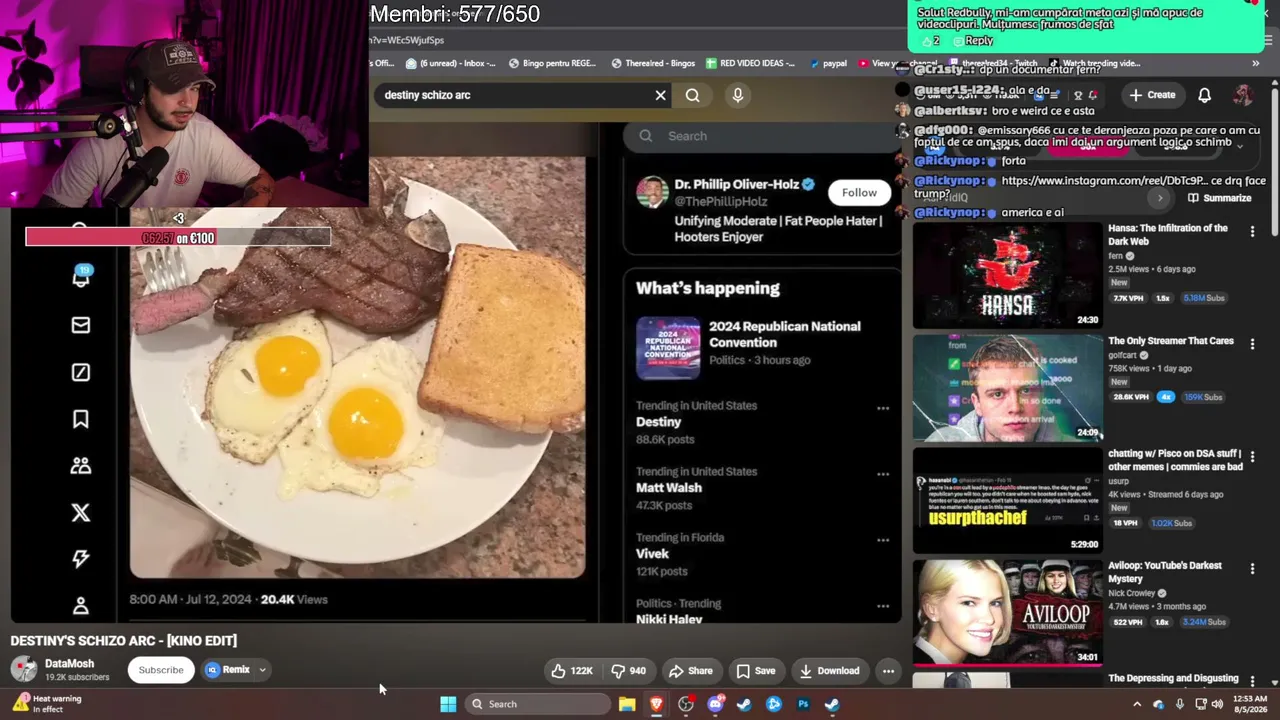Open The Only Streamer That Cares thumbnail

tap(1007, 388)
